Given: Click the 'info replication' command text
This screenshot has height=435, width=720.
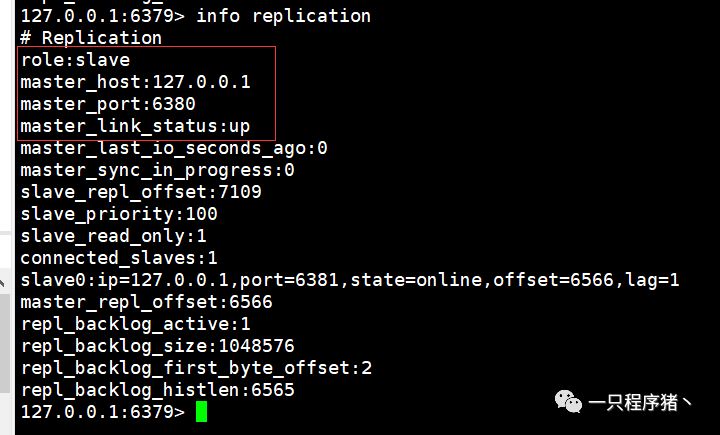Looking at the screenshot, I should 283,16.
